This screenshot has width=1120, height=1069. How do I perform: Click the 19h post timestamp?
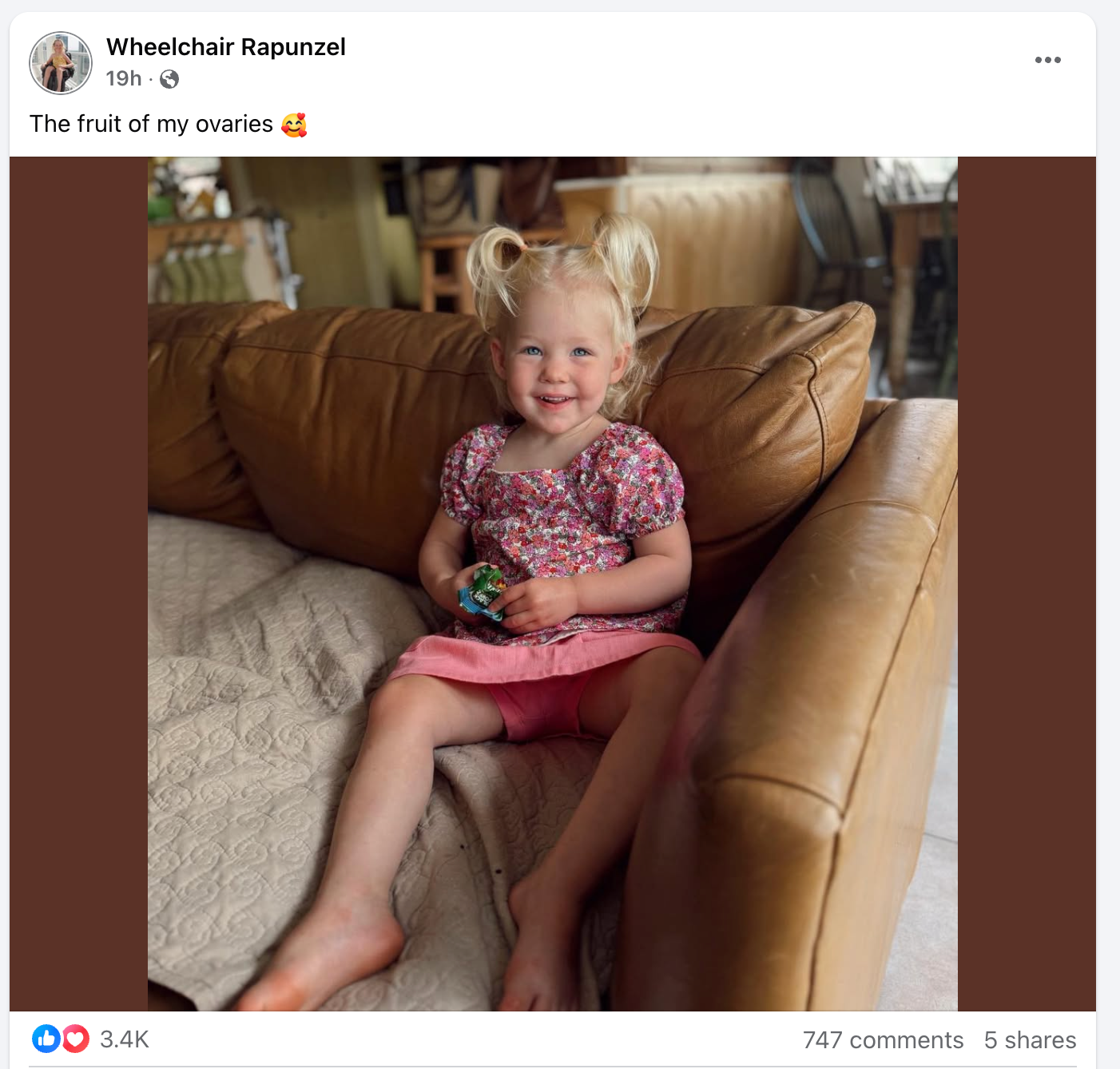click(x=124, y=78)
